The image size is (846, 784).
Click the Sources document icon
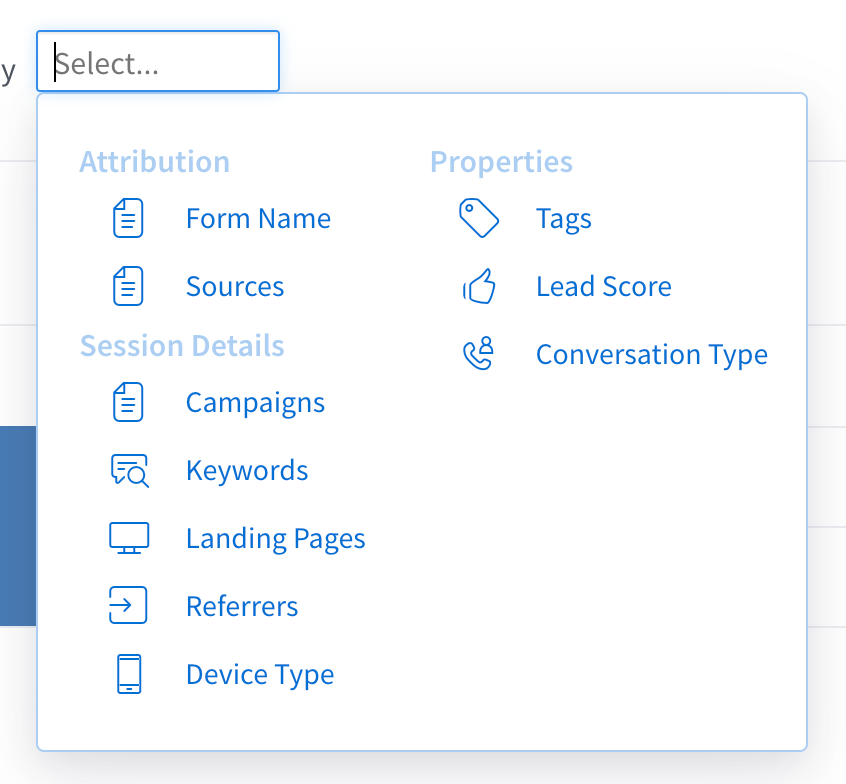click(x=128, y=286)
